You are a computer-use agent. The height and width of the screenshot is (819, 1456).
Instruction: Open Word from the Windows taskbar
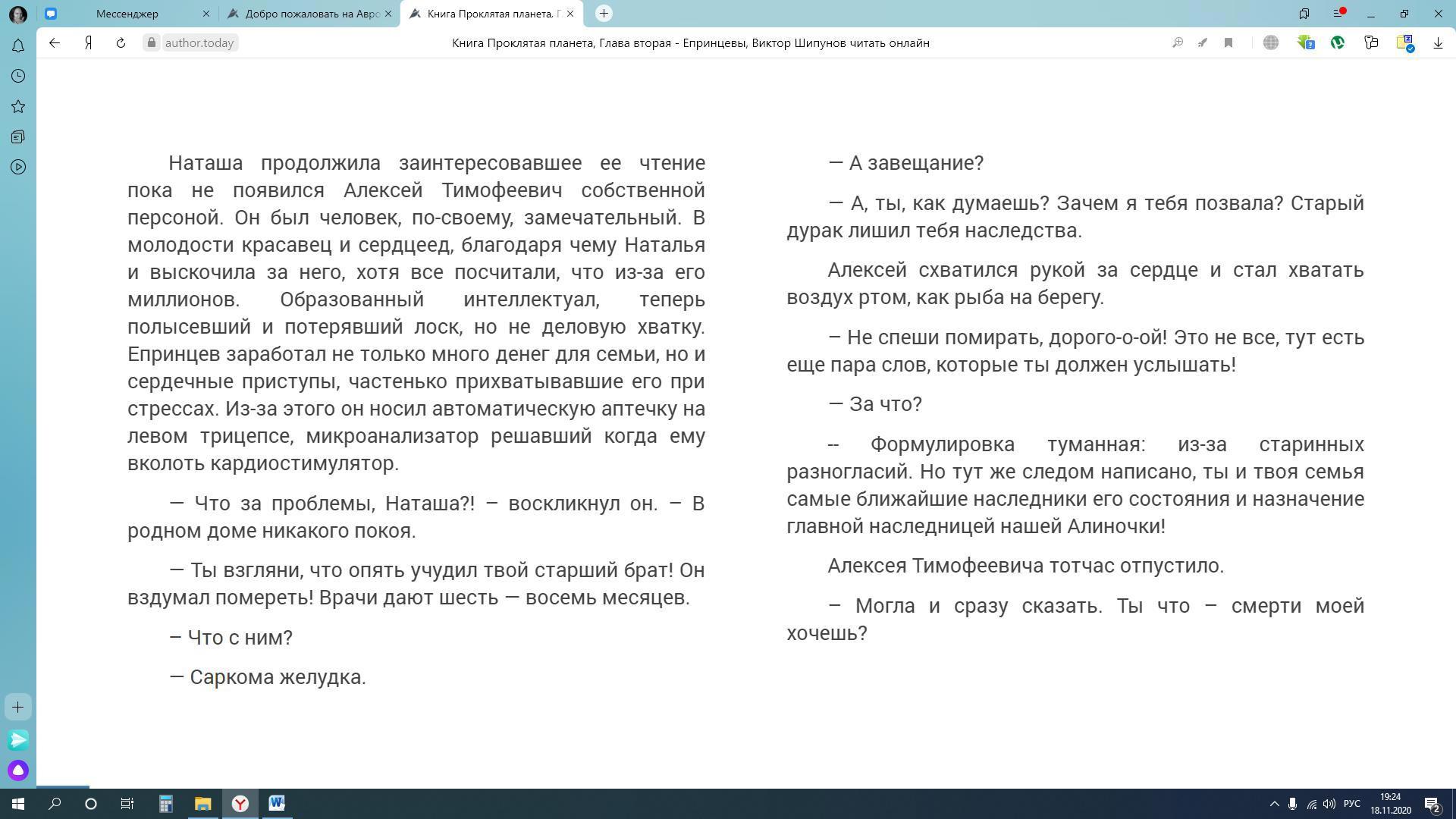pos(277,804)
